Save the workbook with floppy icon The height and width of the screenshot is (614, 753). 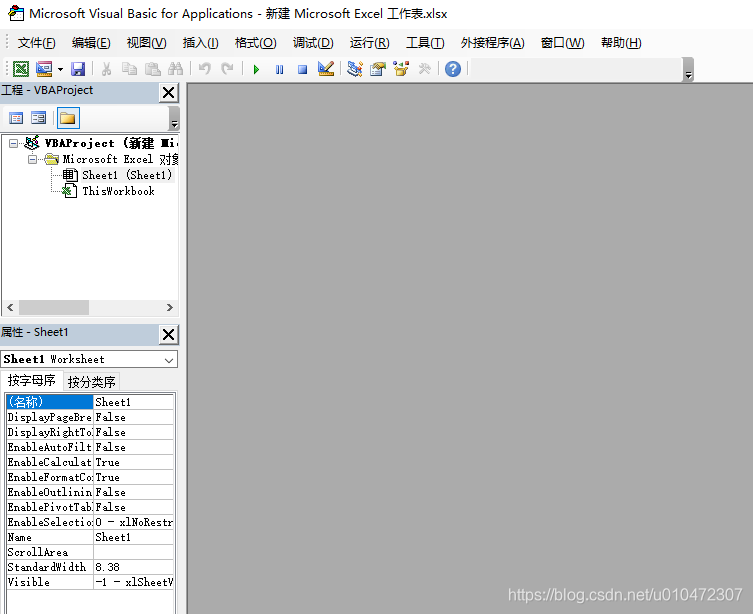pyautogui.click(x=78, y=69)
